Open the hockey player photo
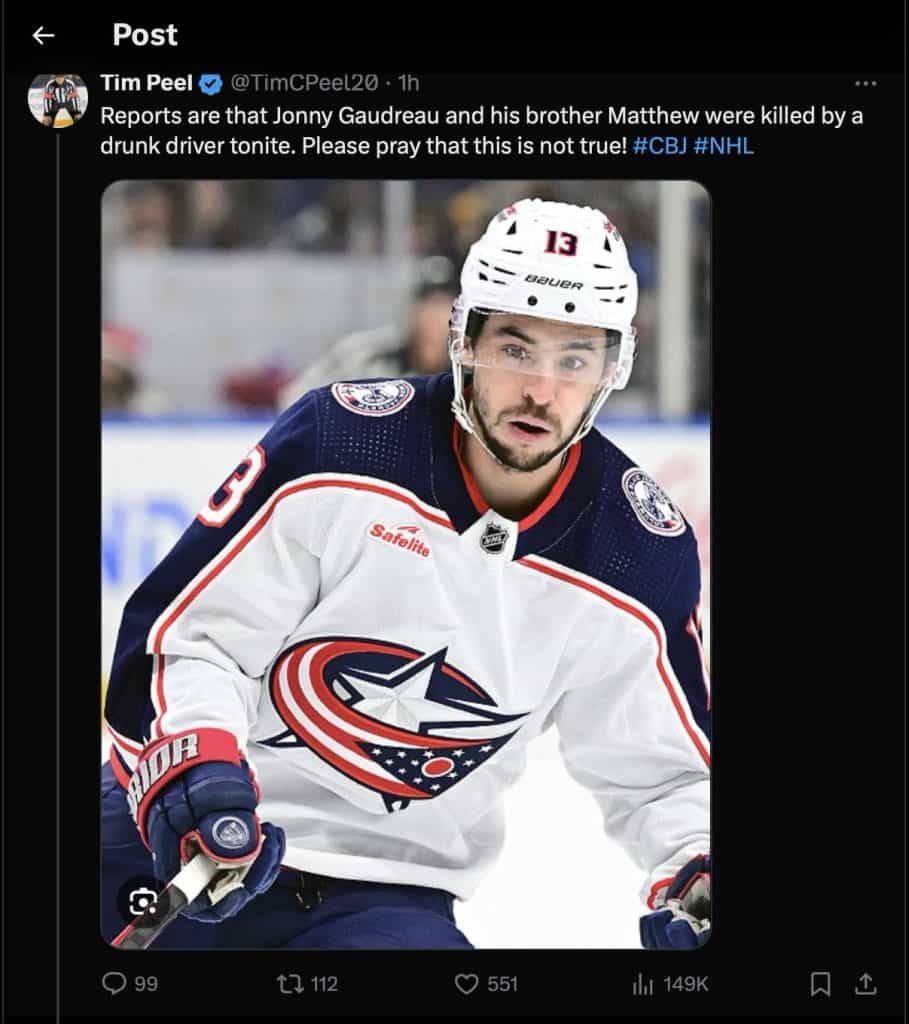The width and height of the screenshot is (909, 1024). [x=406, y=564]
